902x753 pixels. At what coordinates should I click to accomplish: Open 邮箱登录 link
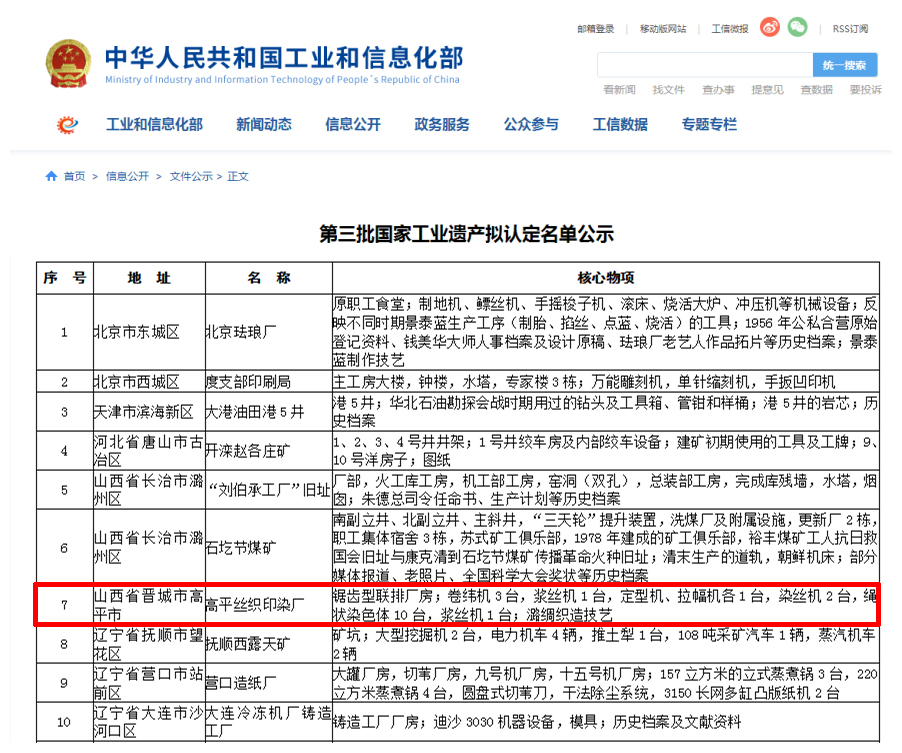[595, 29]
